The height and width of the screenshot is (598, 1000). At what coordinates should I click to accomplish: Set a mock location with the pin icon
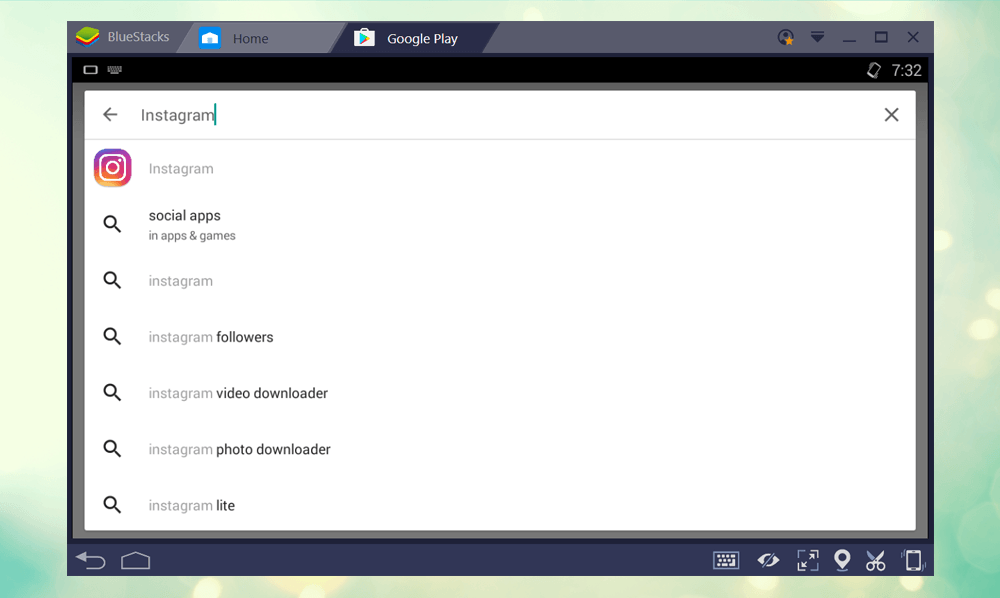(x=841, y=560)
